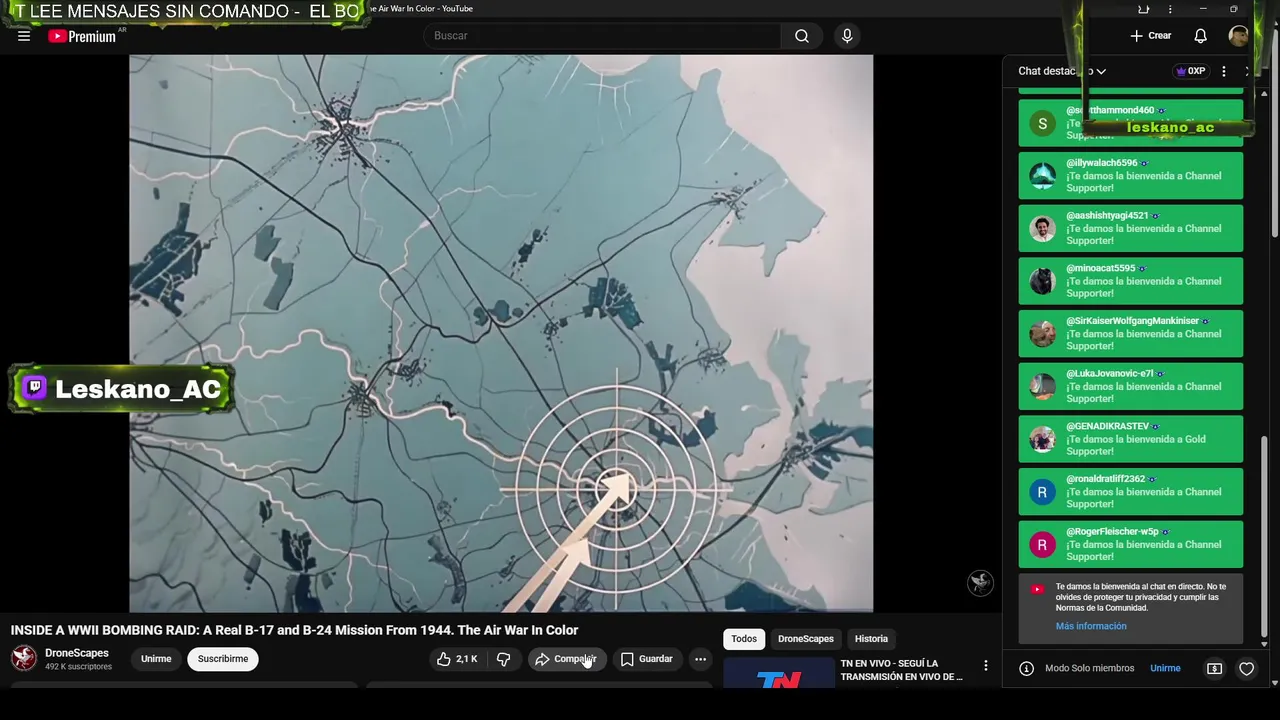
Task: Open @ronaldratliff2362 avatar in chat
Action: pyautogui.click(x=1042, y=492)
